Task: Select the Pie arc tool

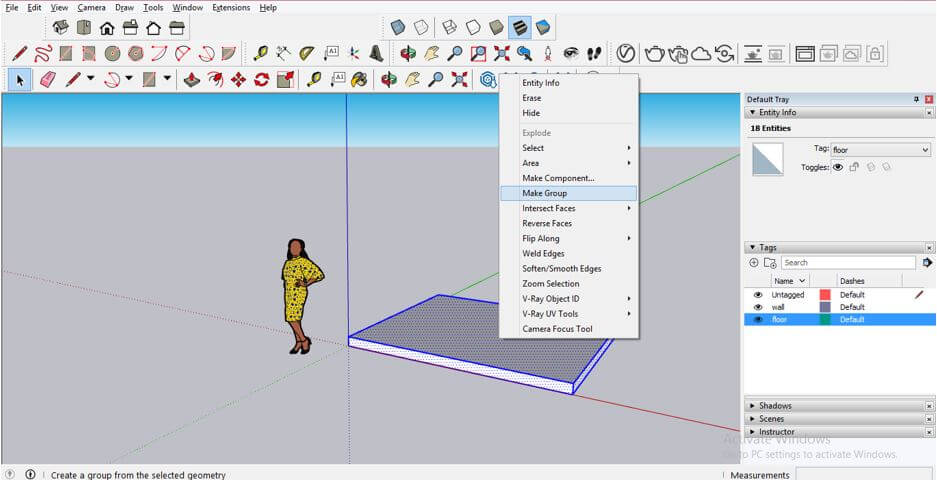Action: [228, 54]
